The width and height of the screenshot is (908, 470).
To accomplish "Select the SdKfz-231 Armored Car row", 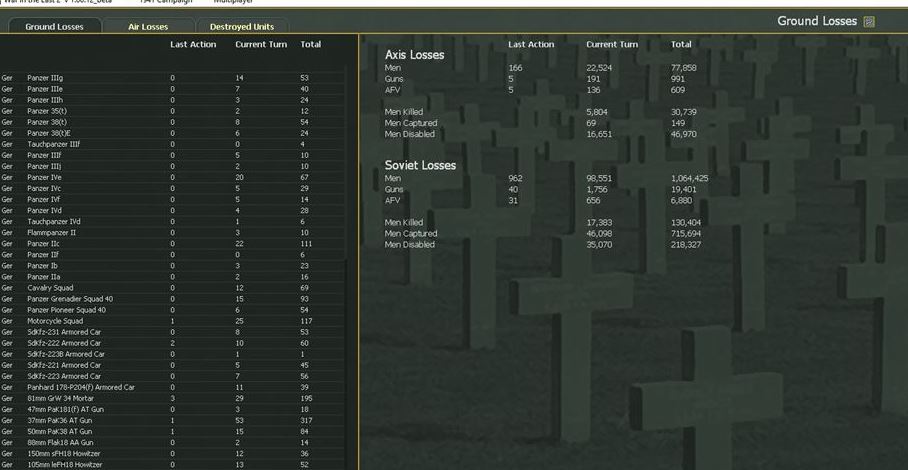I will click(173, 332).
